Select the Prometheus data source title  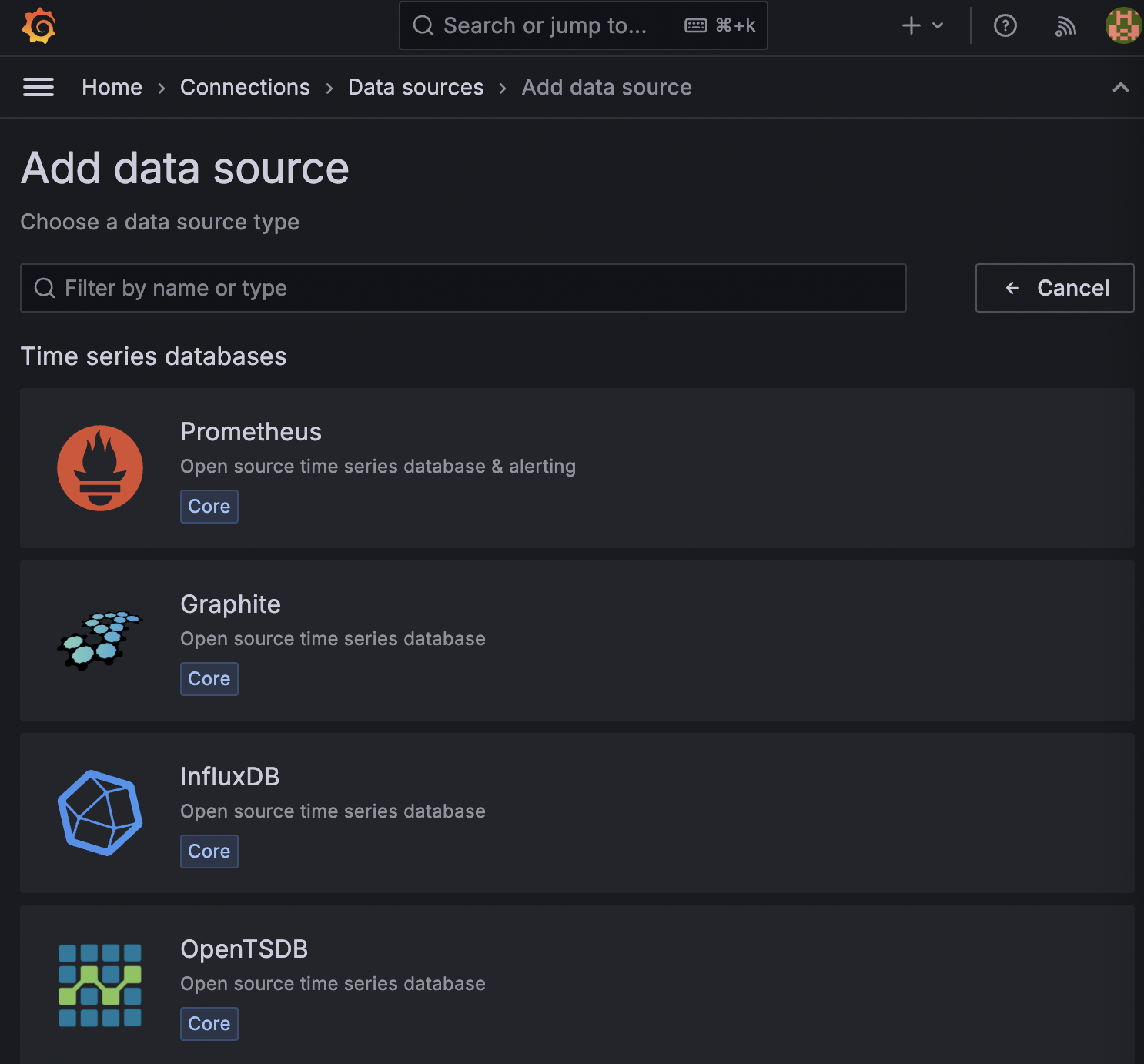coord(251,432)
